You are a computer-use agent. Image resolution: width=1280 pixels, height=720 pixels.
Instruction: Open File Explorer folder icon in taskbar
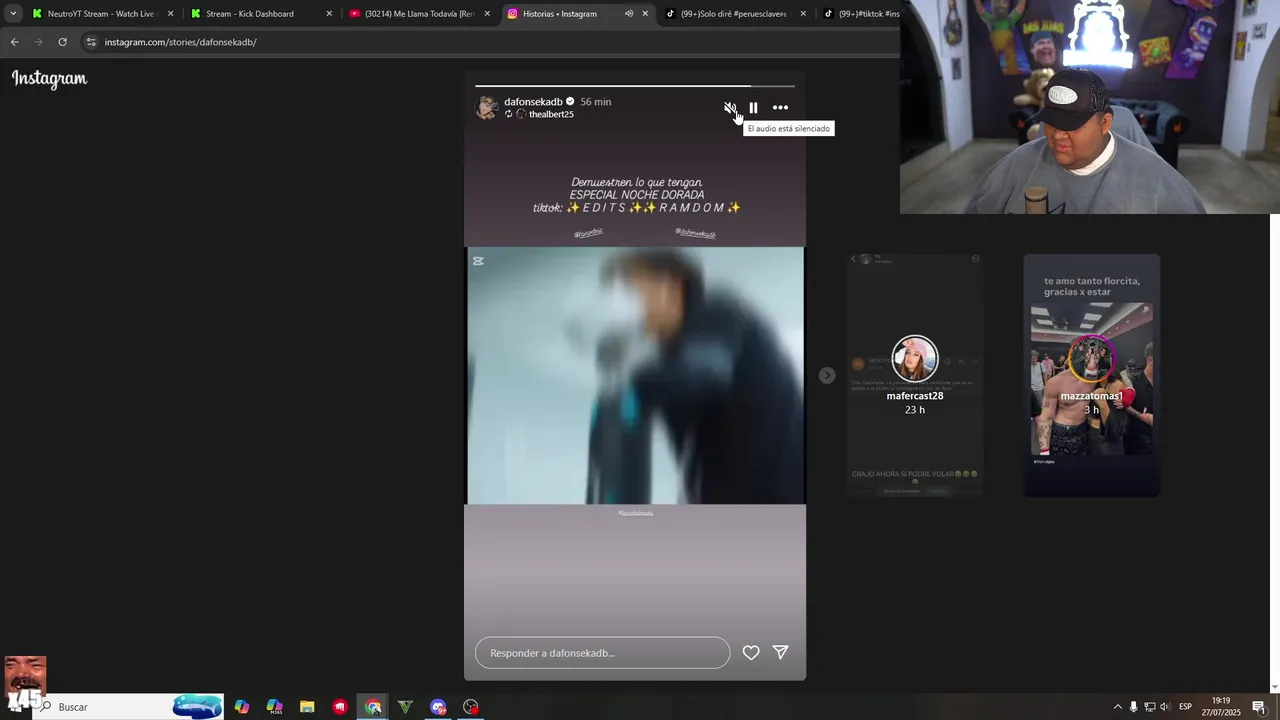point(307,707)
